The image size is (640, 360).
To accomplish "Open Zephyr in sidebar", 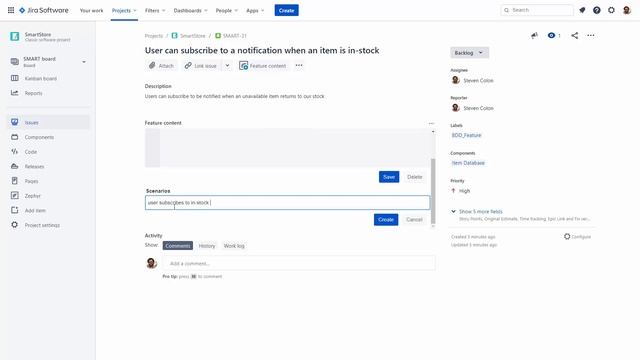I will pyautogui.click(x=48, y=196).
